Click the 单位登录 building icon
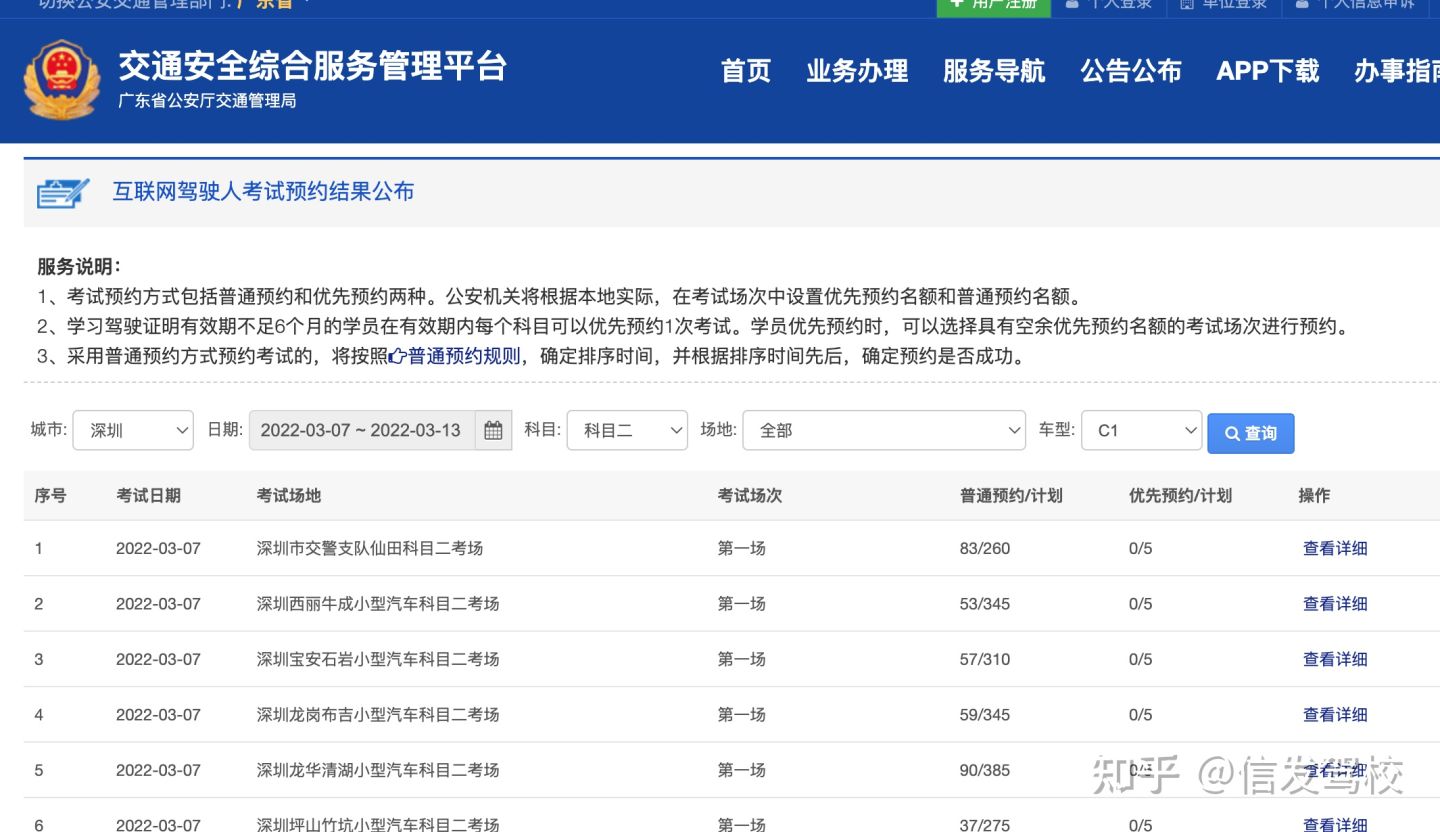Viewport: 1440px width, 832px height. coord(1187,3)
